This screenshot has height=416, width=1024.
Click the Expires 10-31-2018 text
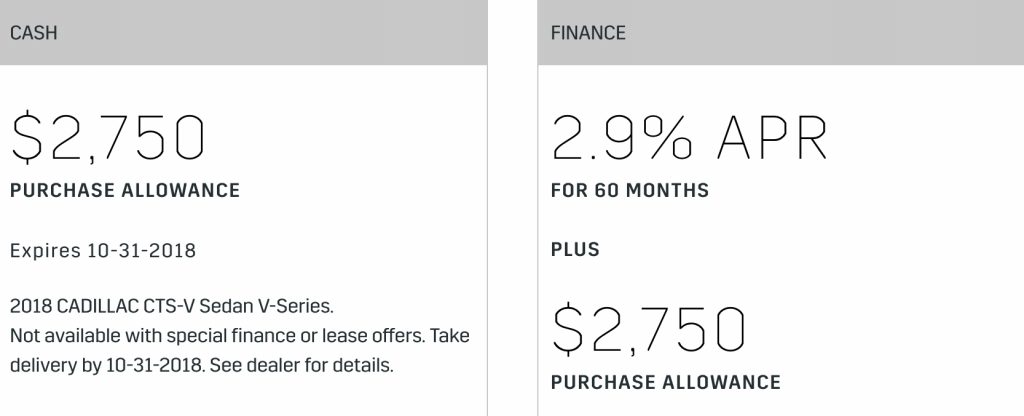click(x=103, y=251)
